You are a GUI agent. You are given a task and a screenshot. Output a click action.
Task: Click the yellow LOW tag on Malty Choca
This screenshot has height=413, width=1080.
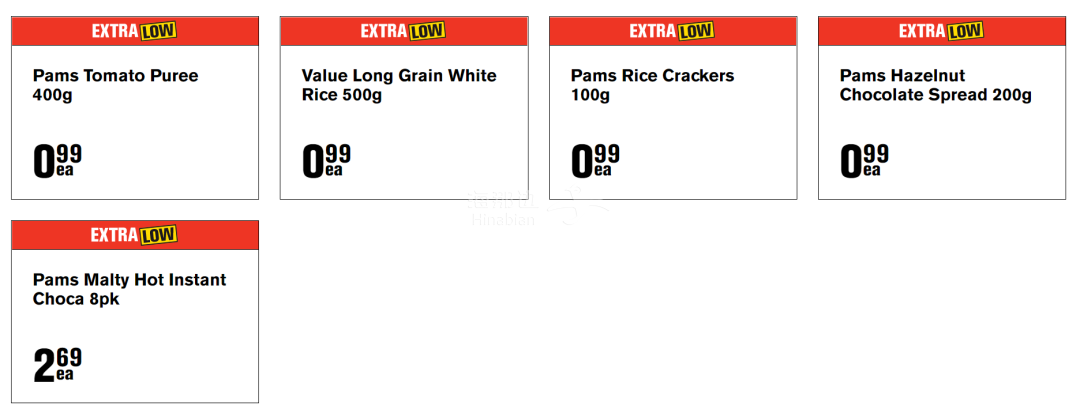click(x=158, y=235)
